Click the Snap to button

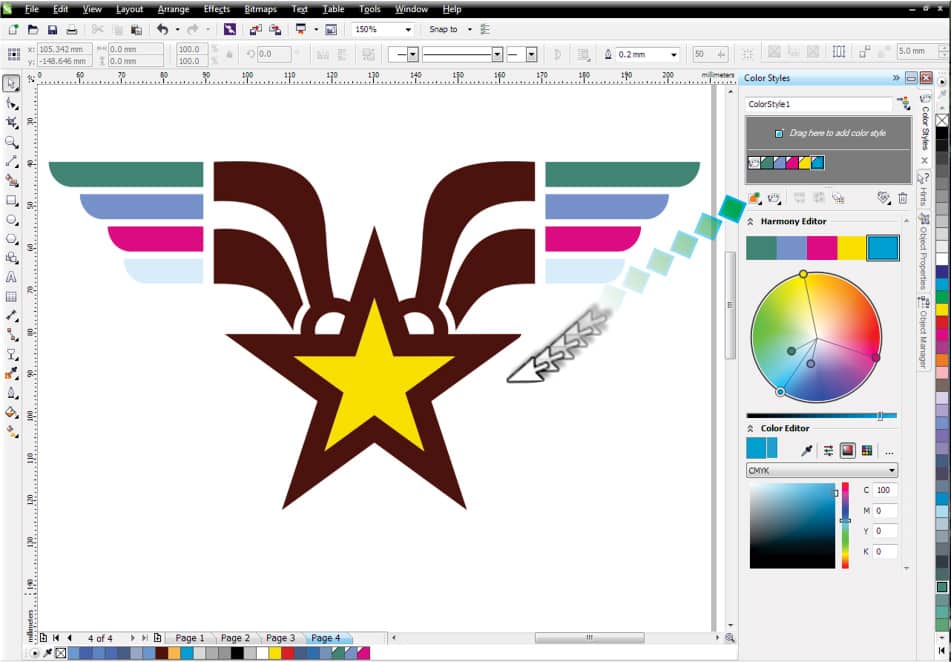tap(443, 29)
